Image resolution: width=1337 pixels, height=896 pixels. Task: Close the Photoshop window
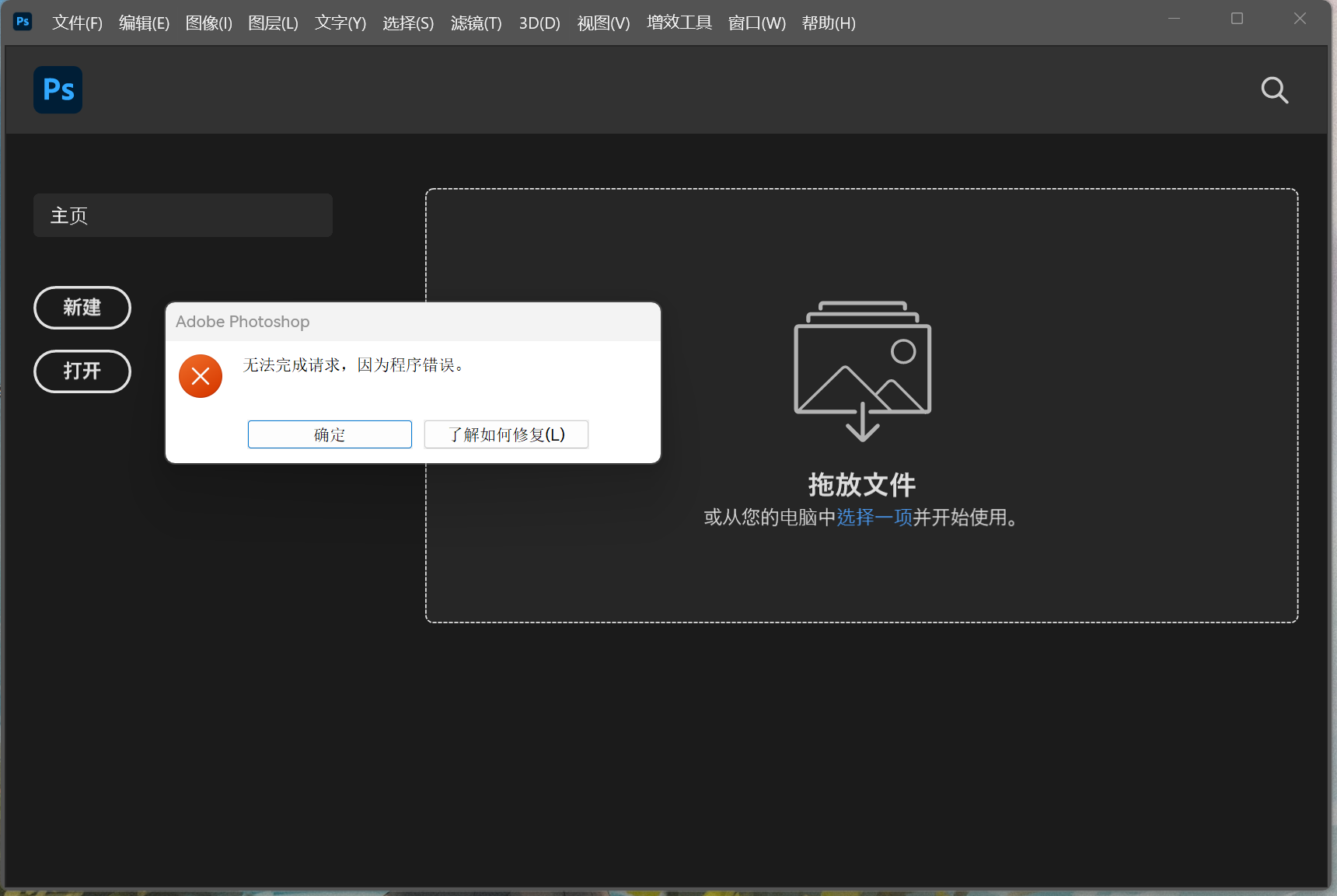[1300, 19]
